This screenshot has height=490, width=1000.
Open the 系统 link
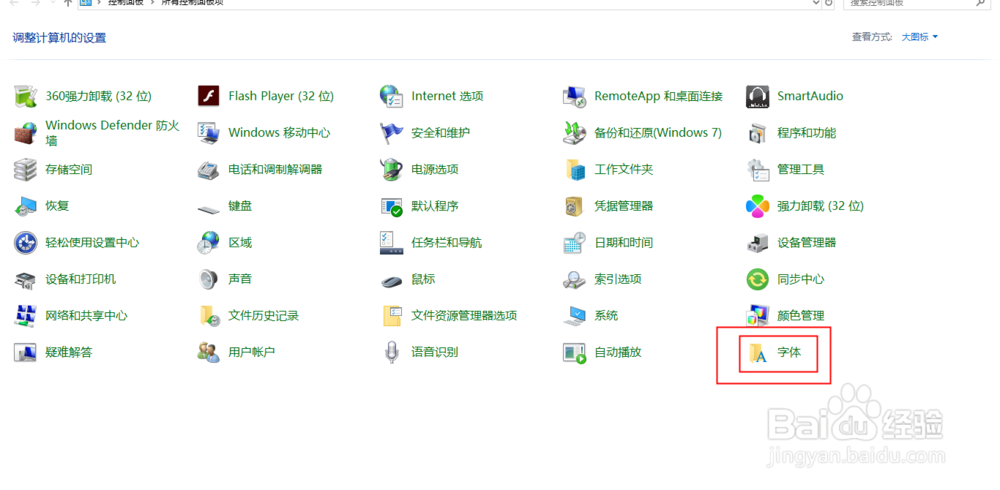click(606, 315)
